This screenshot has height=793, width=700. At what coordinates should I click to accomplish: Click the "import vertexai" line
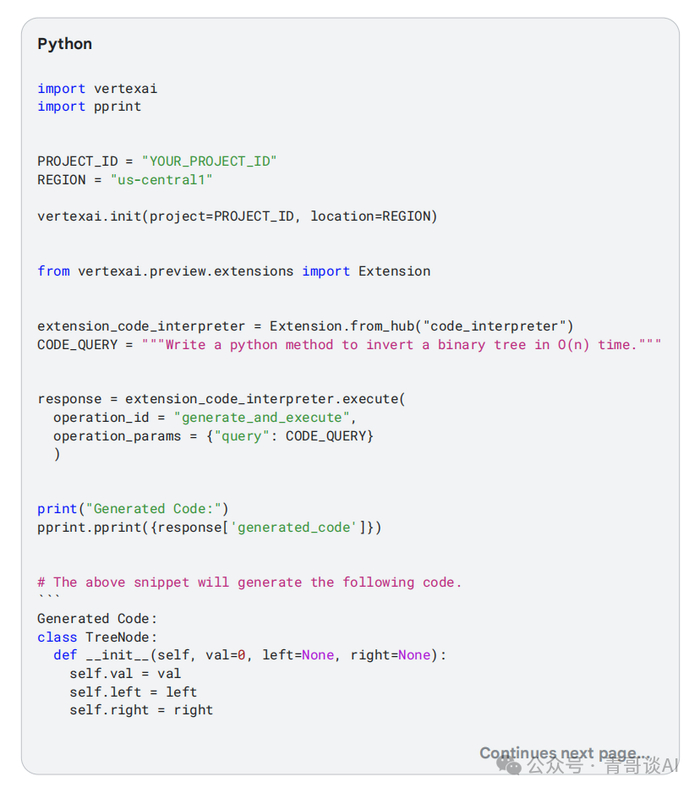click(97, 88)
